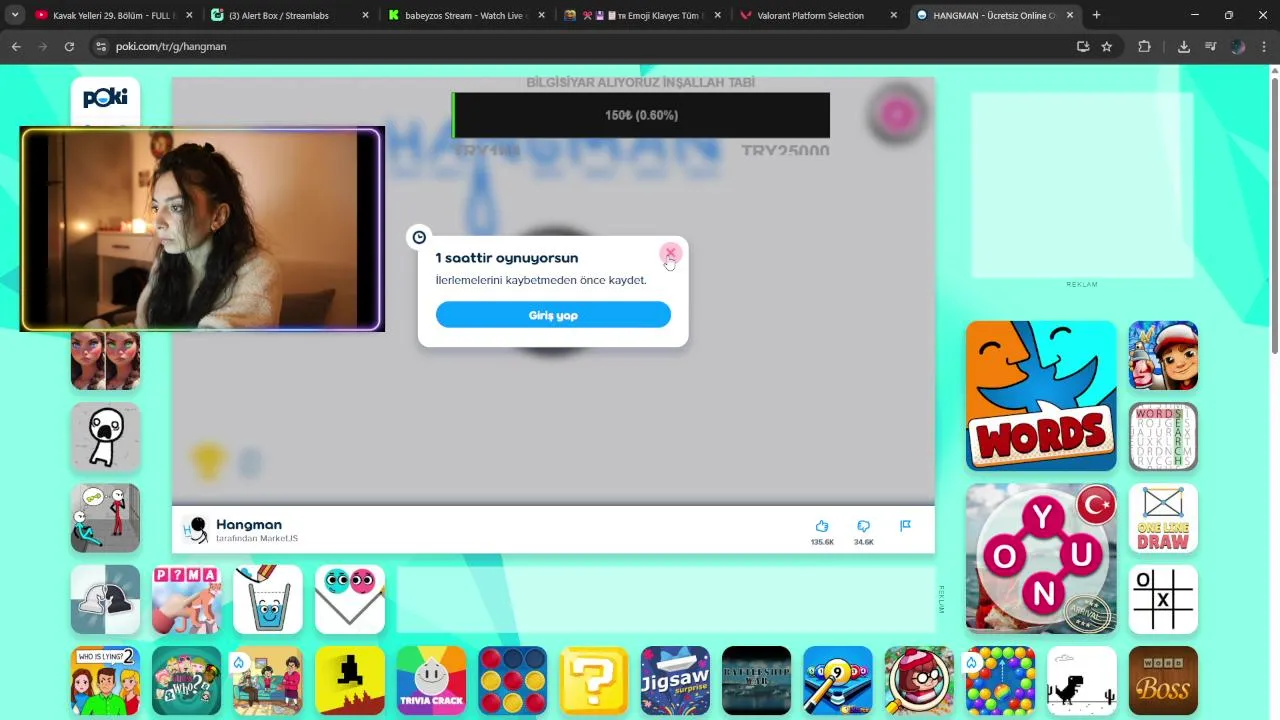1280x720 pixels.
Task: Open the Chrome three-dot menu
Action: point(1265,46)
